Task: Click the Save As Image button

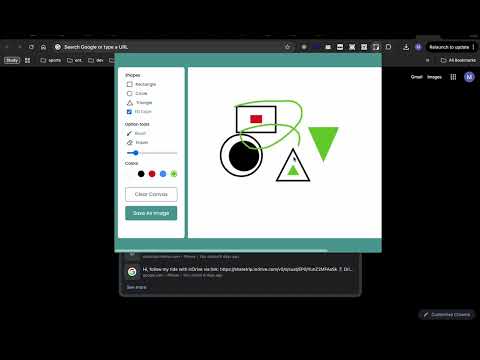Action: [x=151, y=213]
